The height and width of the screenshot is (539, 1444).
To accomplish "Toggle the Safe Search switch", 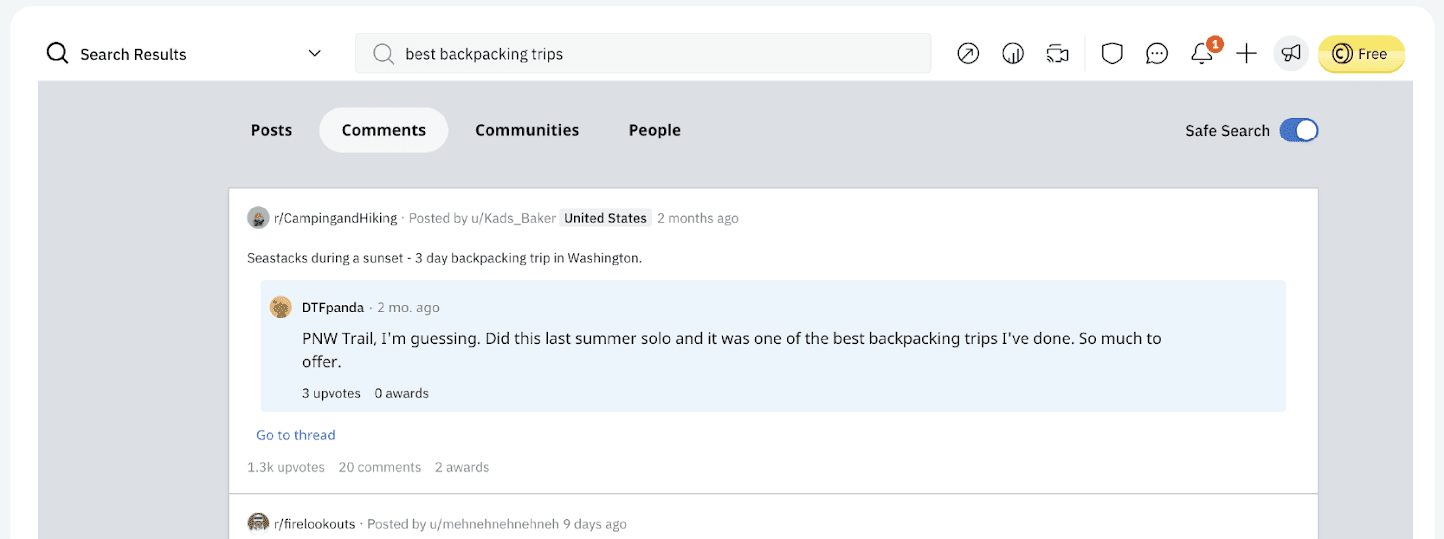I will pyautogui.click(x=1299, y=130).
